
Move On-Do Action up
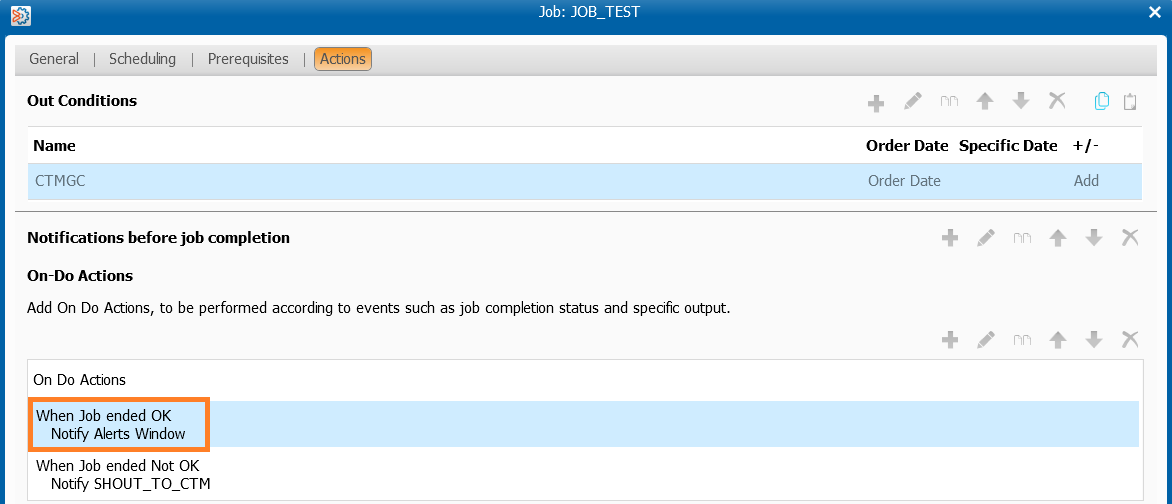coord(1058,340)
